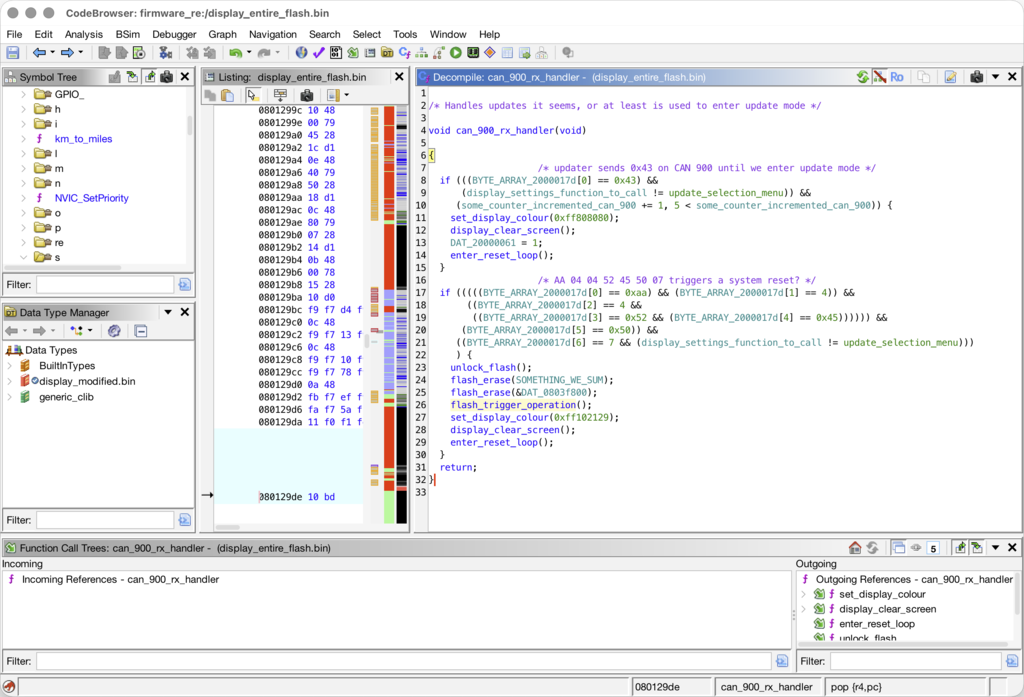Take a Listing snapshot with camera icon

pyautogui.click(x=306, y=95)
